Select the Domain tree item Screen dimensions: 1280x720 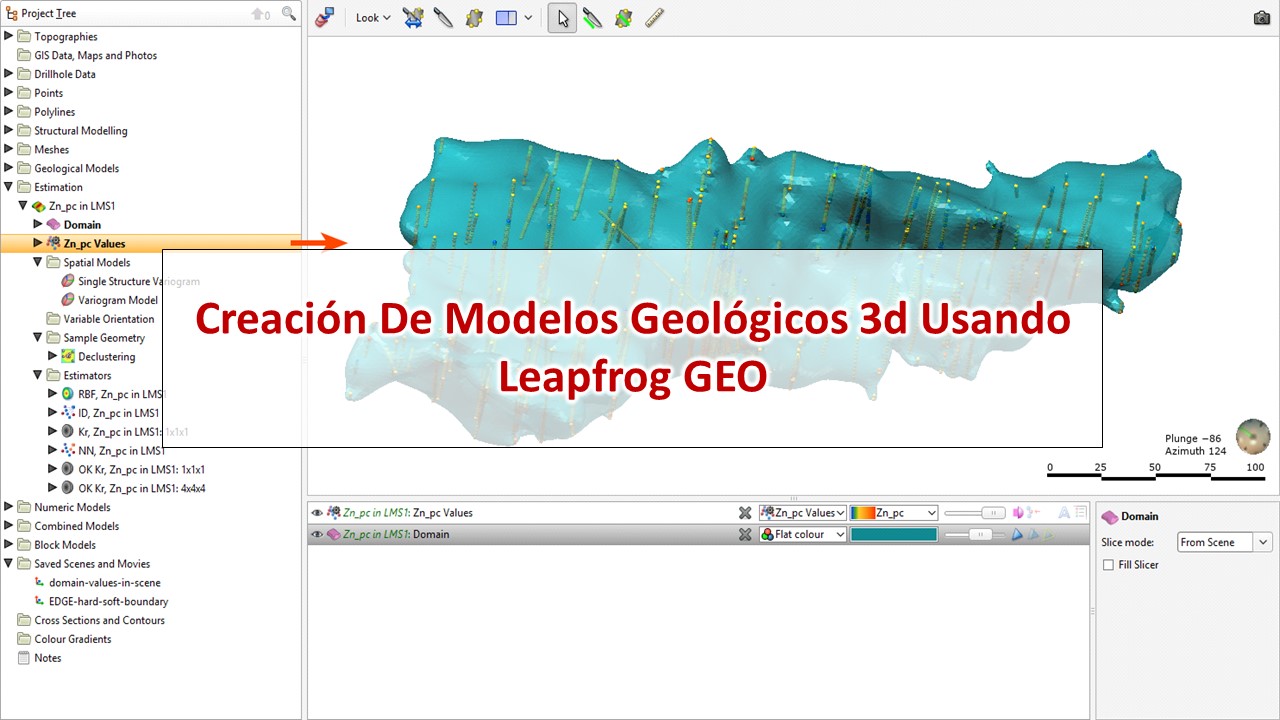click(82, 225)
